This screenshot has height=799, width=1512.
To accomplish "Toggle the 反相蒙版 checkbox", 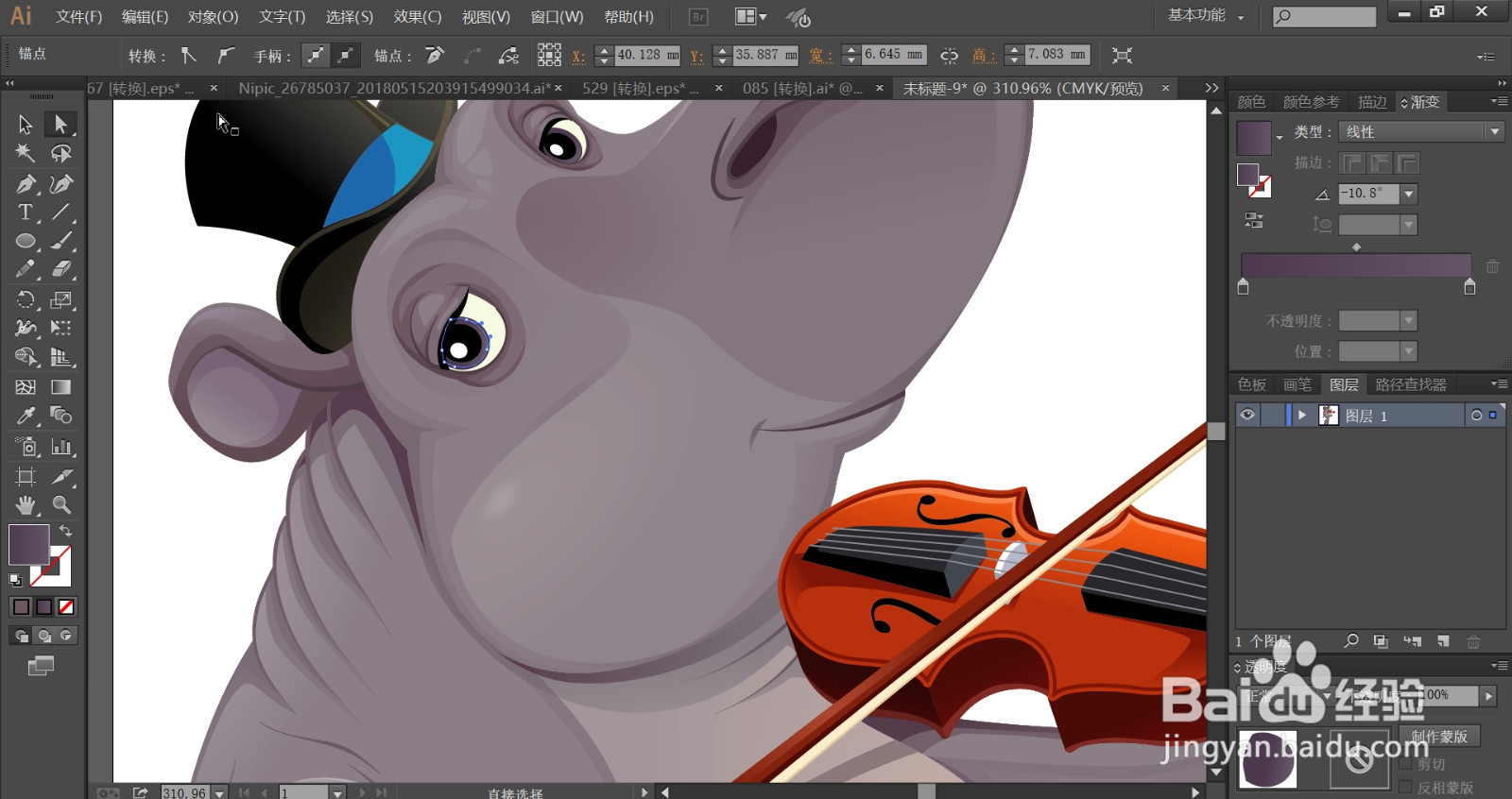I will (1405, 787).
